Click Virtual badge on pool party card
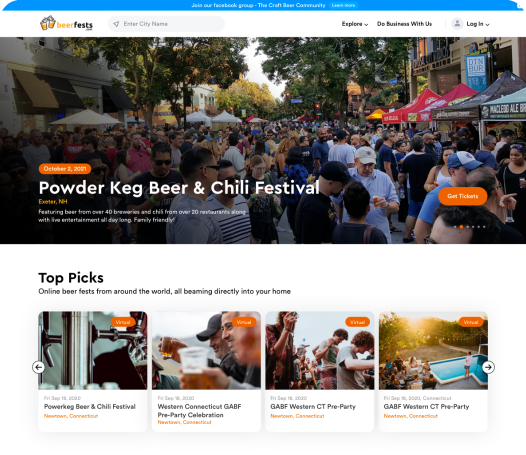 pos(471,322)
